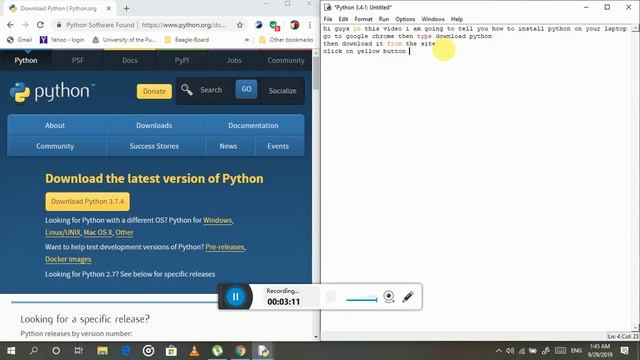The image size is (640, 360).
Task: Open the University of the Pu... bookmark
Action: click(x=124, y=40)
